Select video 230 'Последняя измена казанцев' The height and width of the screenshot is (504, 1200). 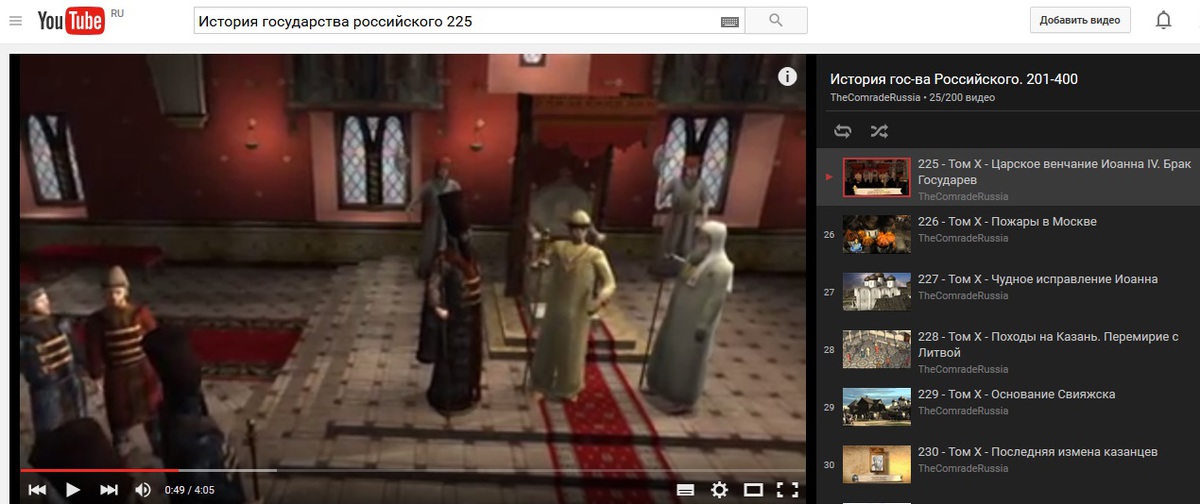[x=1007, y=465]
